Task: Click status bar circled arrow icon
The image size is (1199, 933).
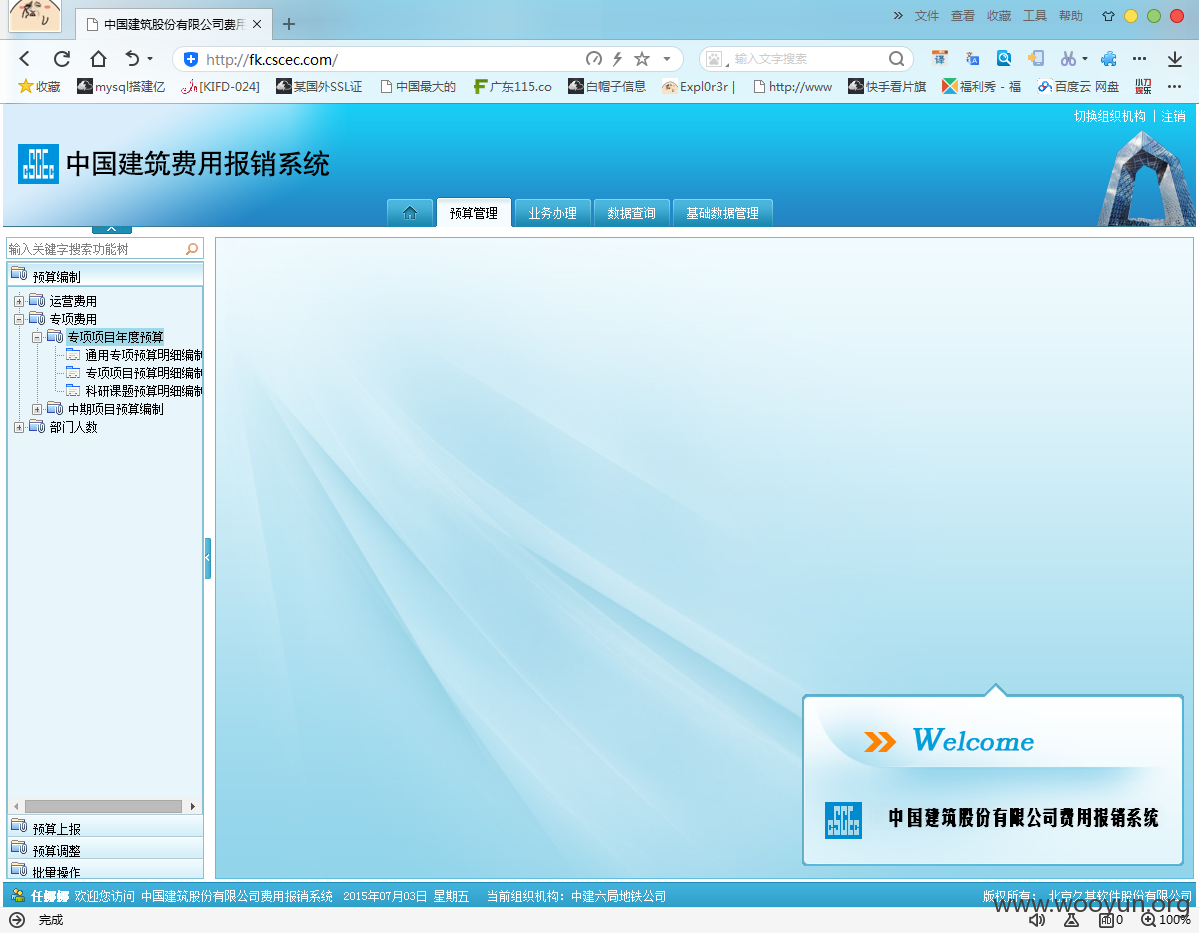Action: coord(17,920)
